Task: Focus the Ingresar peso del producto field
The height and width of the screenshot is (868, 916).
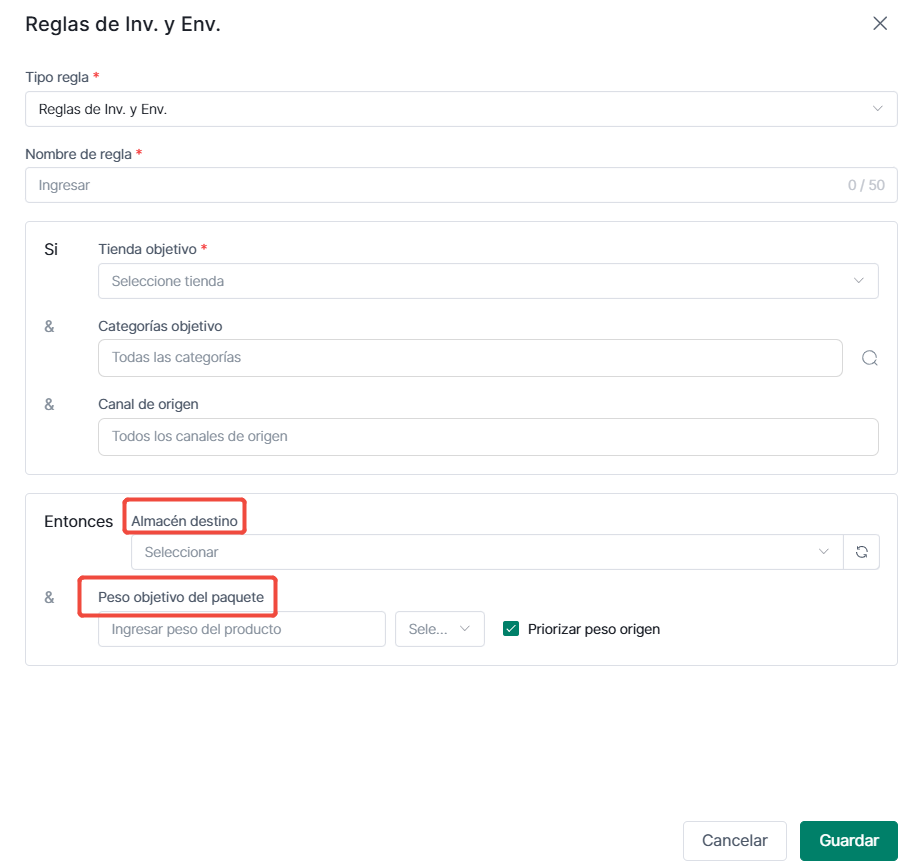Action: [x=242, y=629]
